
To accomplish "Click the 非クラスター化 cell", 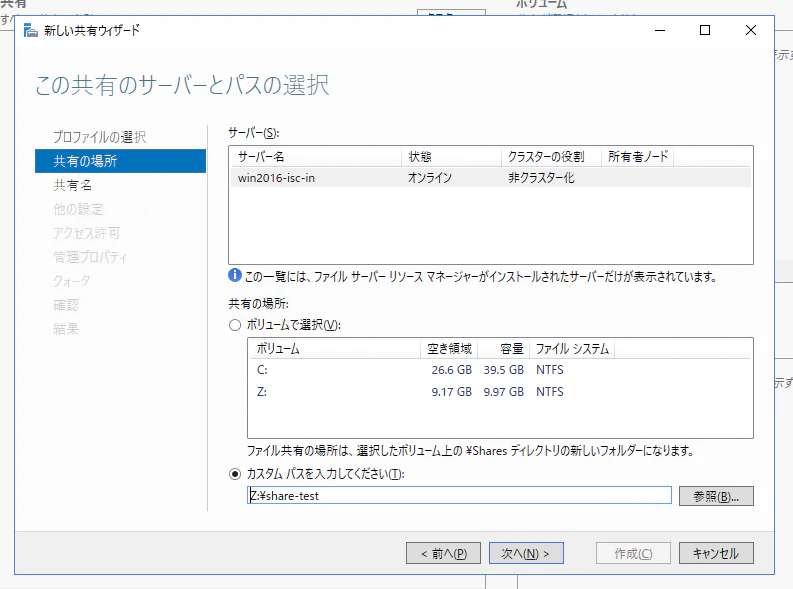I will click(541, 178).
